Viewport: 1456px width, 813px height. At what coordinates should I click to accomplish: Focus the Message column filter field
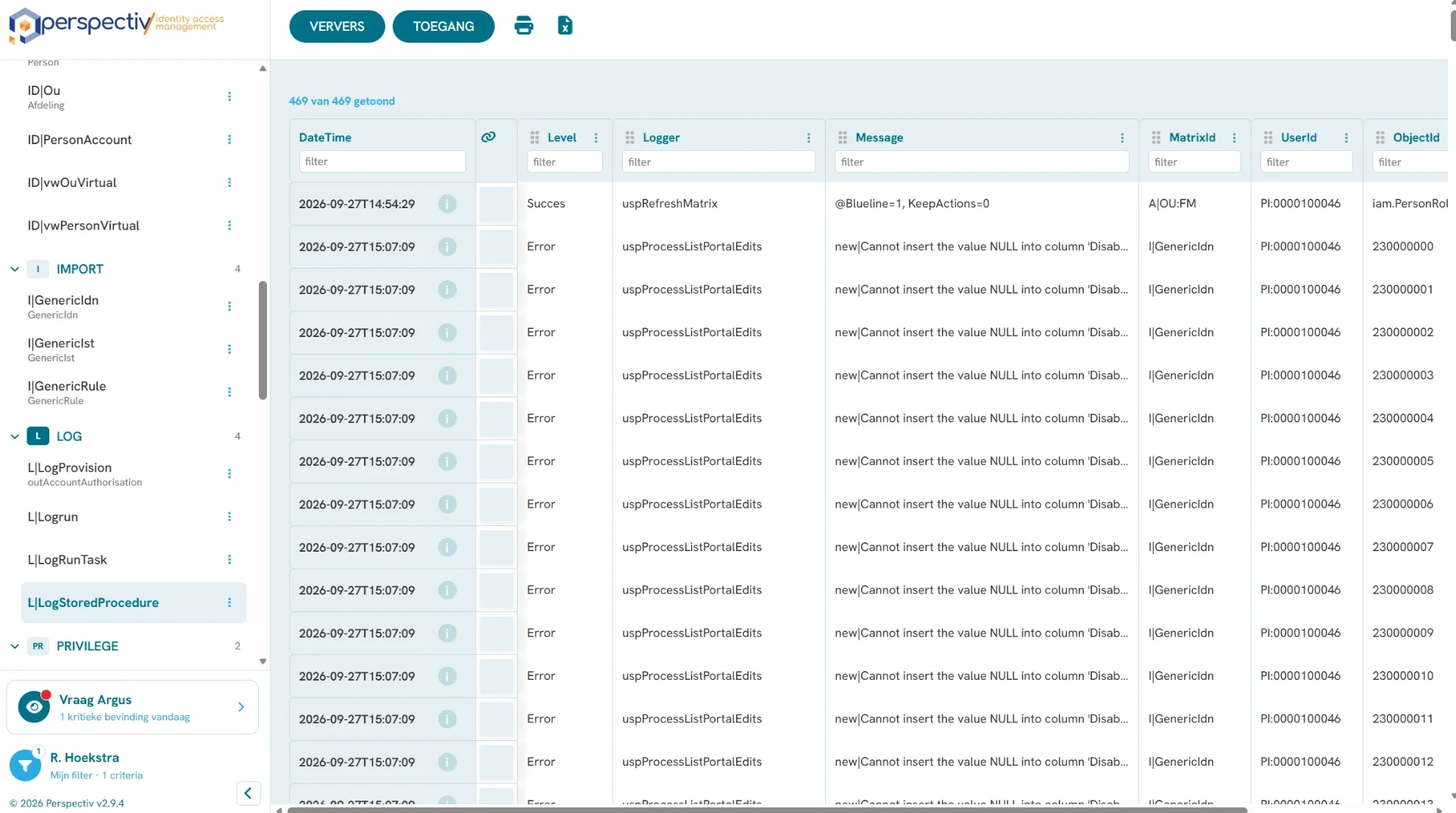pos(982,162)
